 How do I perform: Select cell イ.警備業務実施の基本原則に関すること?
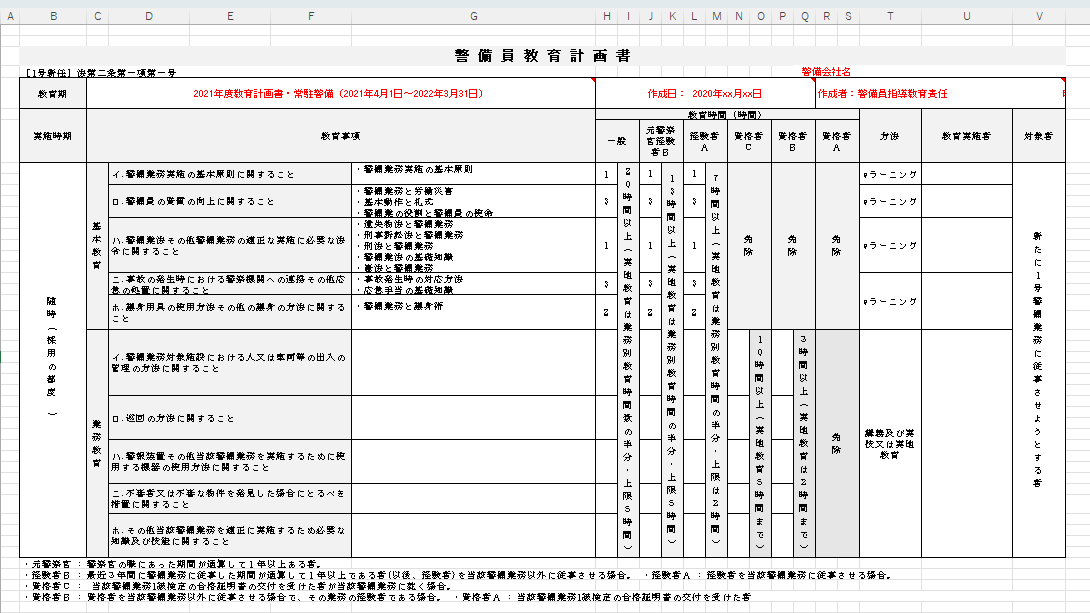[230, 174]
